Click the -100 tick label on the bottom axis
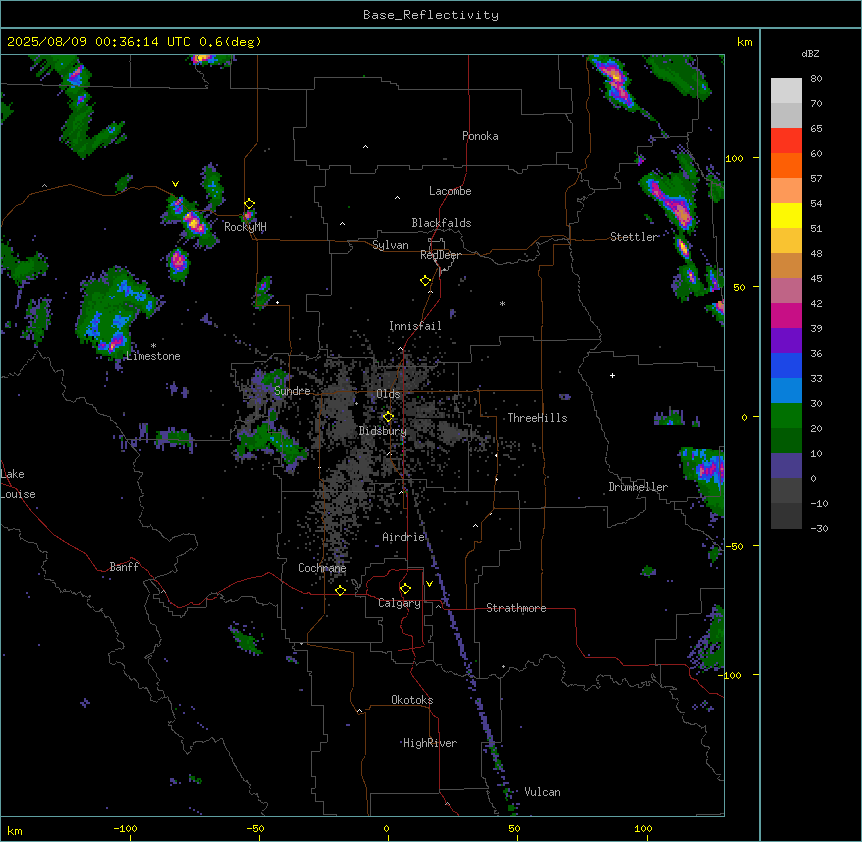 [x=125, y=828]
